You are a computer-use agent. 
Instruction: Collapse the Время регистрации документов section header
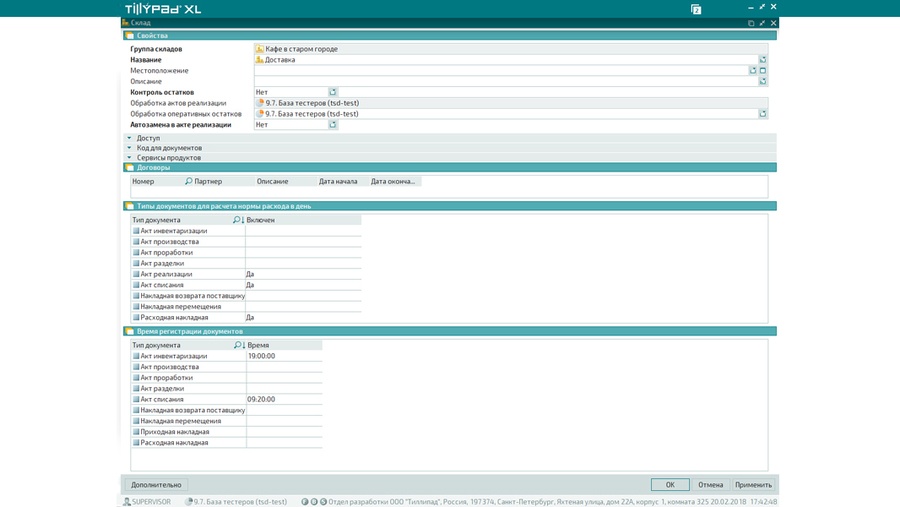[x=449, y=331]
